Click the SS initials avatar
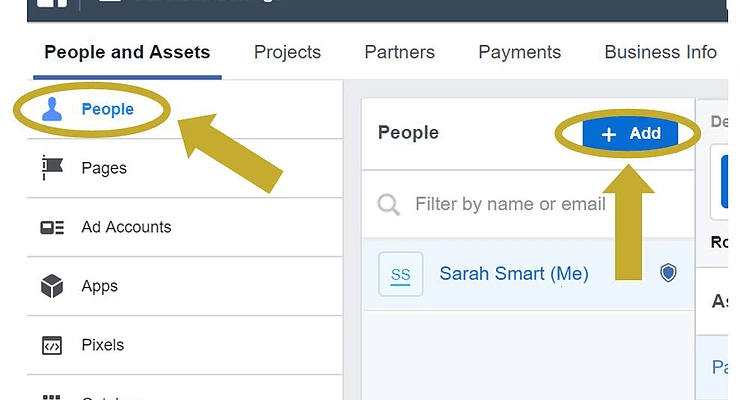 click(x=400, y=274)
